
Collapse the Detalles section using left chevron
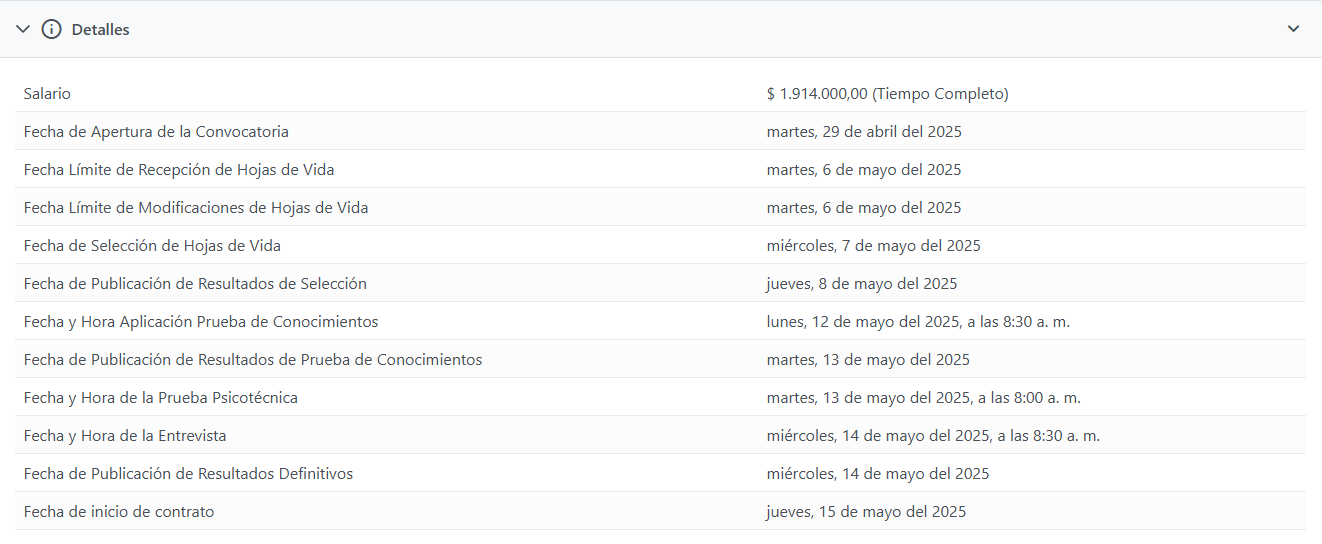[x=23, y=29]
